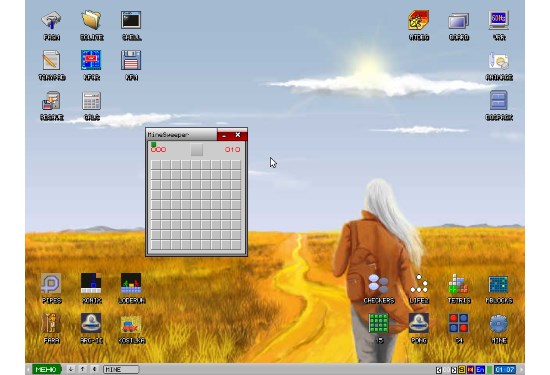
Task: Click the Minesweeper new-game face button
Action: click(x=196, y=150)
